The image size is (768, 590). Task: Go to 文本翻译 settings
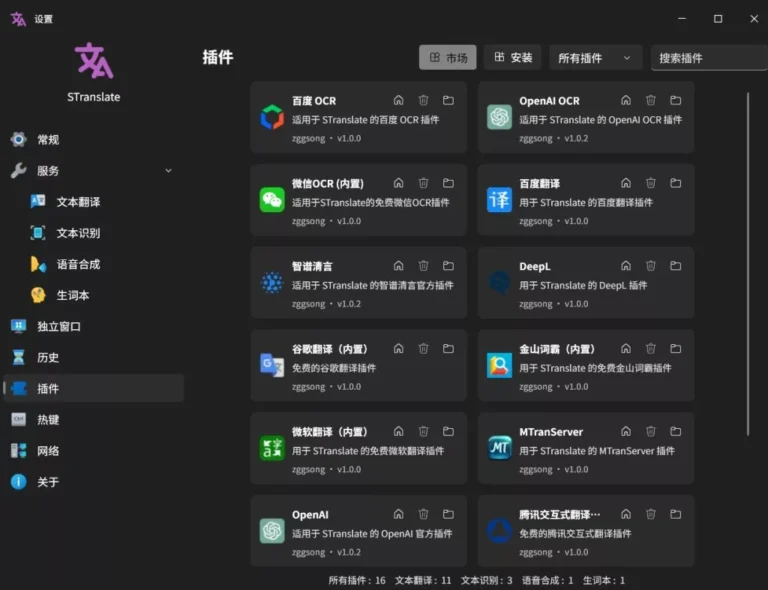click(x=93, y=202)
